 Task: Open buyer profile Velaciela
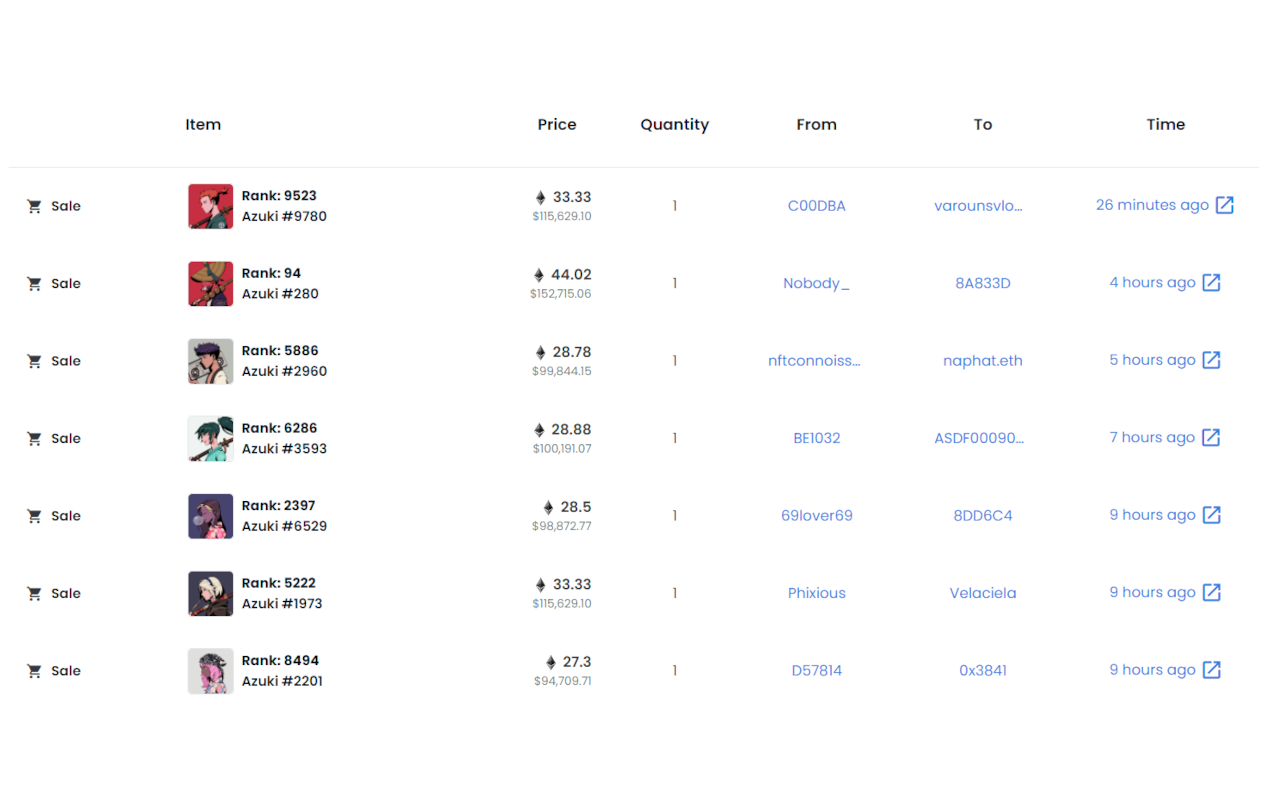click(x=983, y=593)
